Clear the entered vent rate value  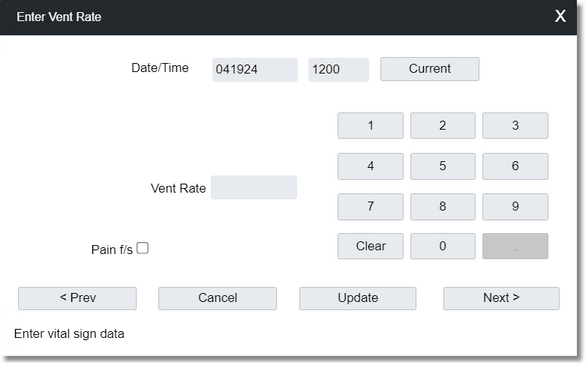click(x=370, y=246)
